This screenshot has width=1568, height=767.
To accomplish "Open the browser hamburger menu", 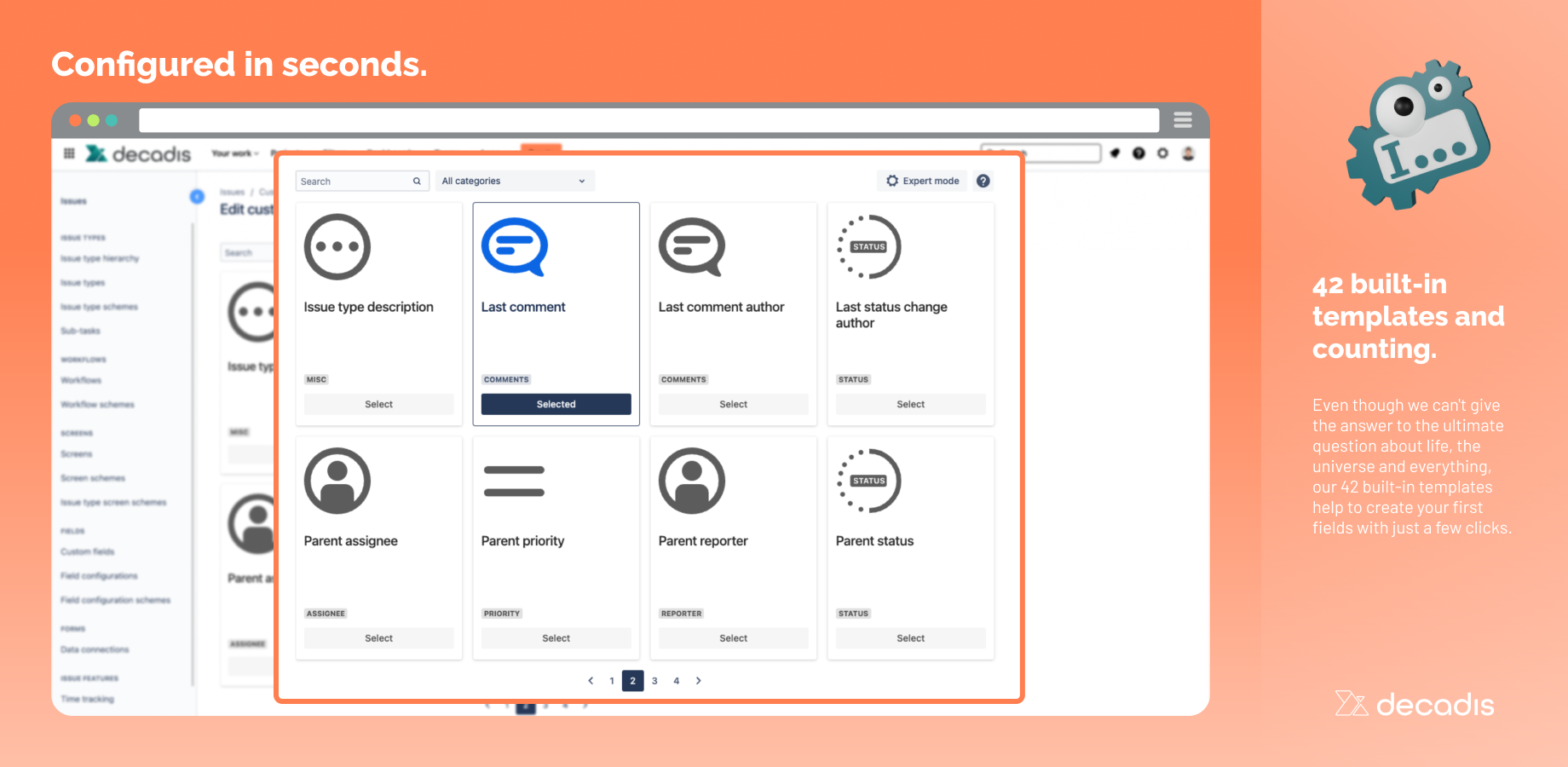I will click(1183, 120).
